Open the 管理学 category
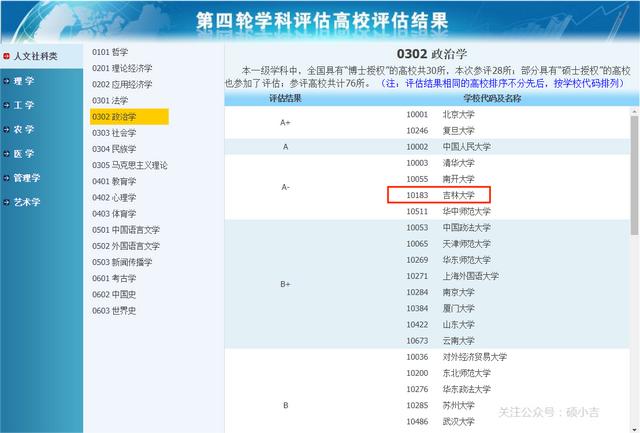 pyautogui.click(x=27, y=178)
